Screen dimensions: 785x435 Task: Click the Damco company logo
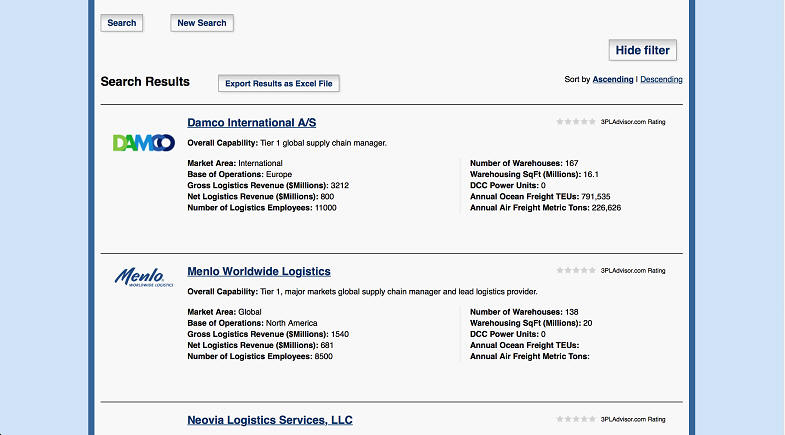point(144,143)
